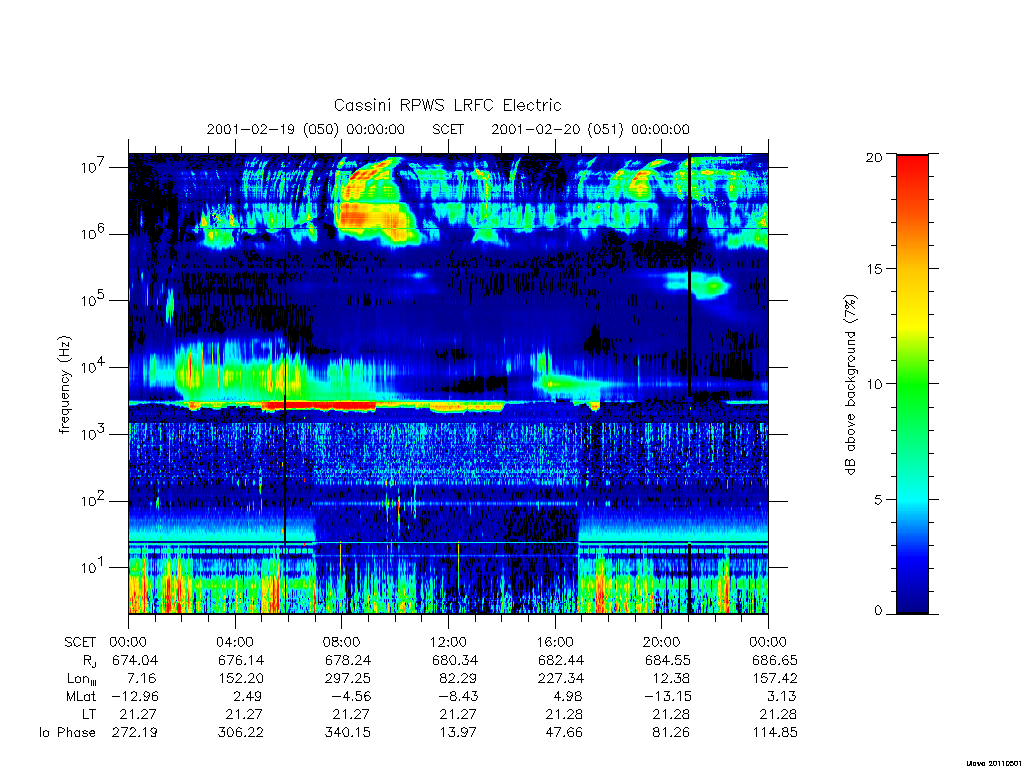This screenshot has height=768, width=1024.
Task: Click Io Phase value '272.19'
Action: click(135, 732)
